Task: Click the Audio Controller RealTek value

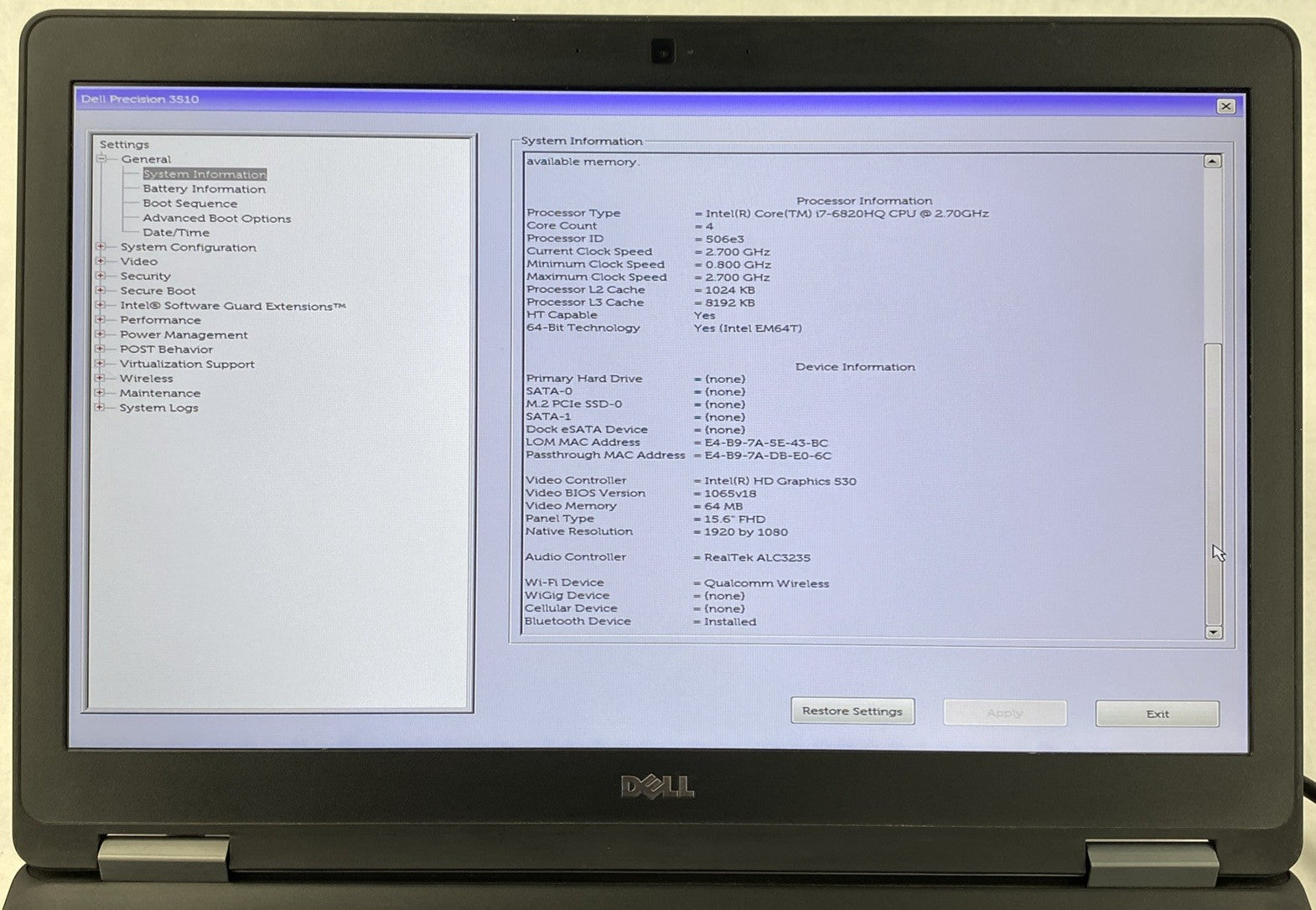Action: click(757, 557)
